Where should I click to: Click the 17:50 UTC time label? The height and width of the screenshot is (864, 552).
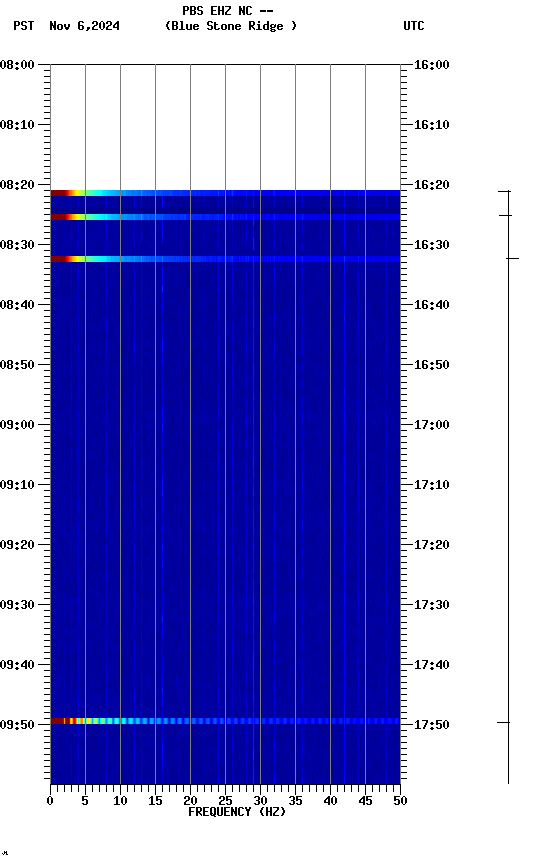[432, 725]
